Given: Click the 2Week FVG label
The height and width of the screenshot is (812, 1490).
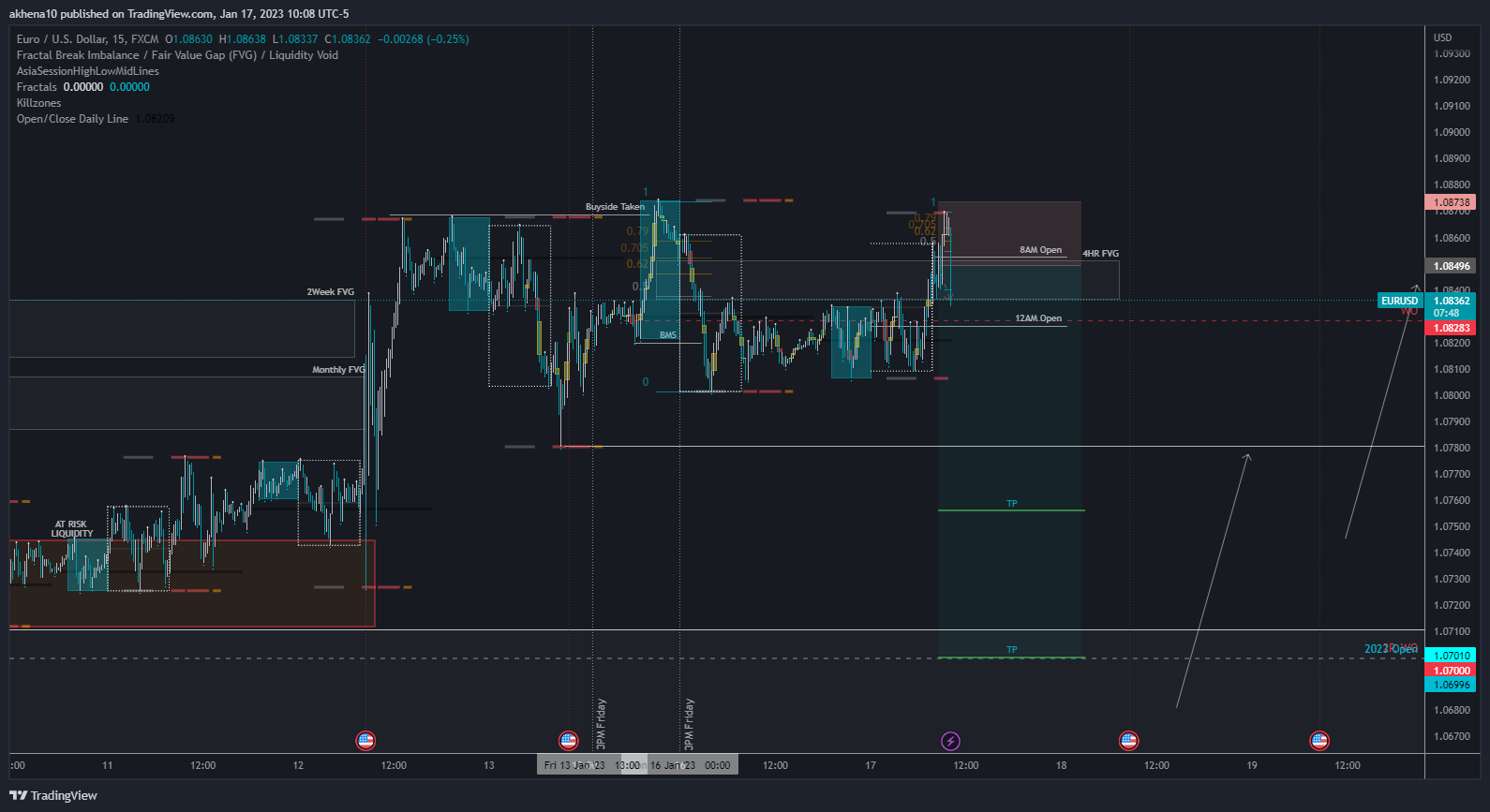Looking at the screenshot, I should 330,292.
